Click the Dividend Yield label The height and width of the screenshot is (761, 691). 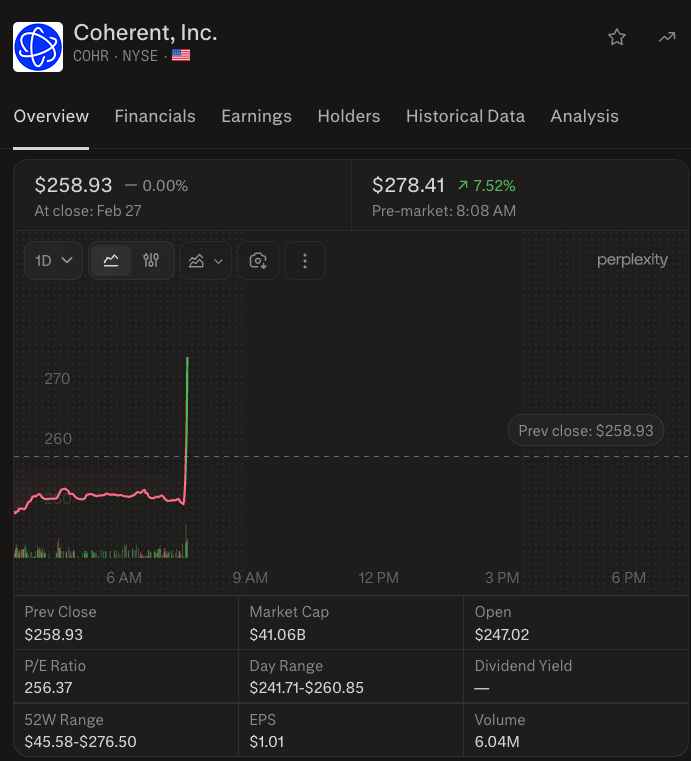coord(523,666)
